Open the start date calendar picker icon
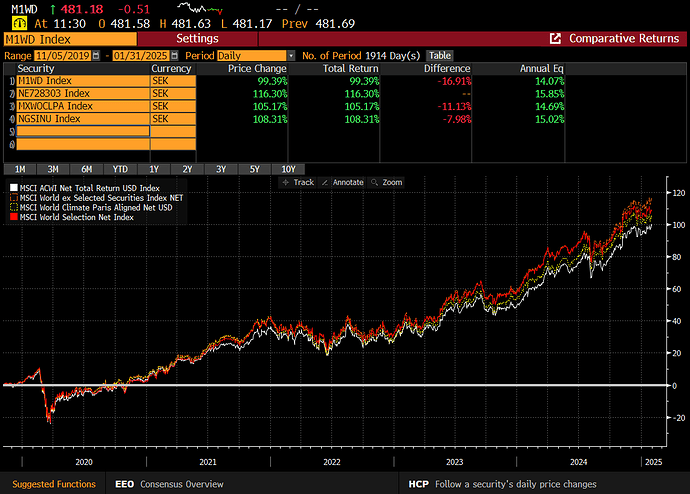Viewport: 690px width, 494px height. tap(96, 56)
